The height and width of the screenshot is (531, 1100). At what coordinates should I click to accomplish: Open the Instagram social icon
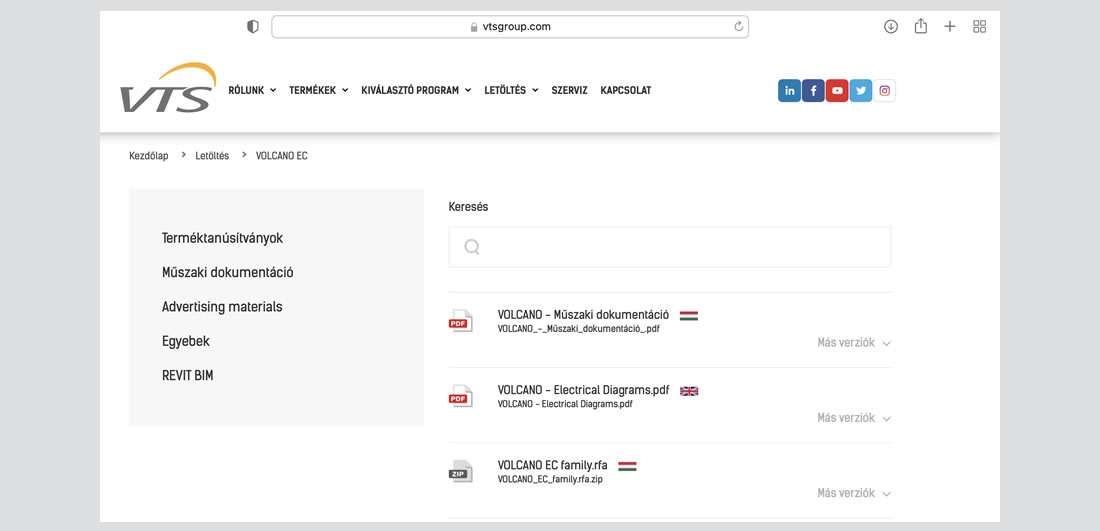click(x=885, y=90)
